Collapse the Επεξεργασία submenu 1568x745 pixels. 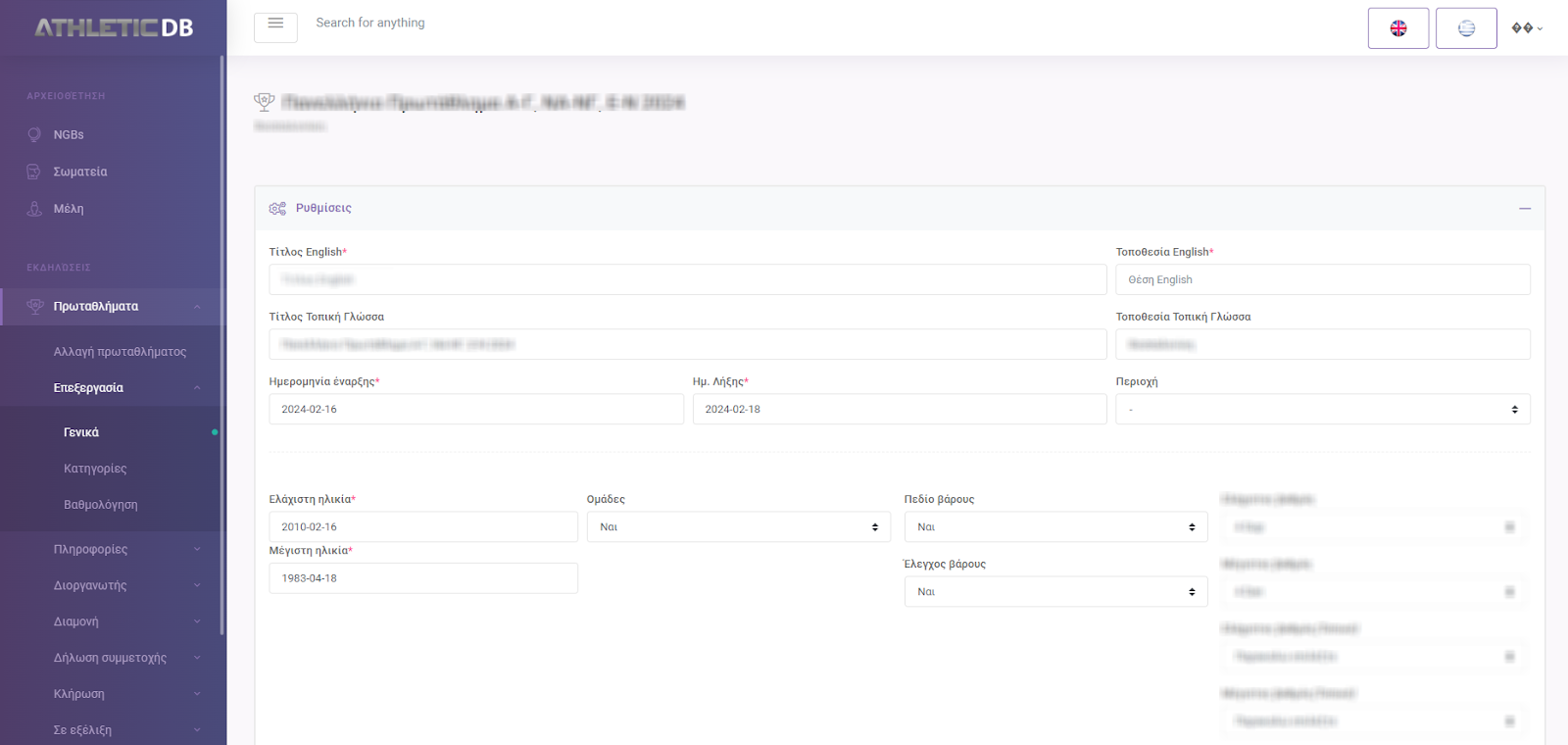point(113,388)
